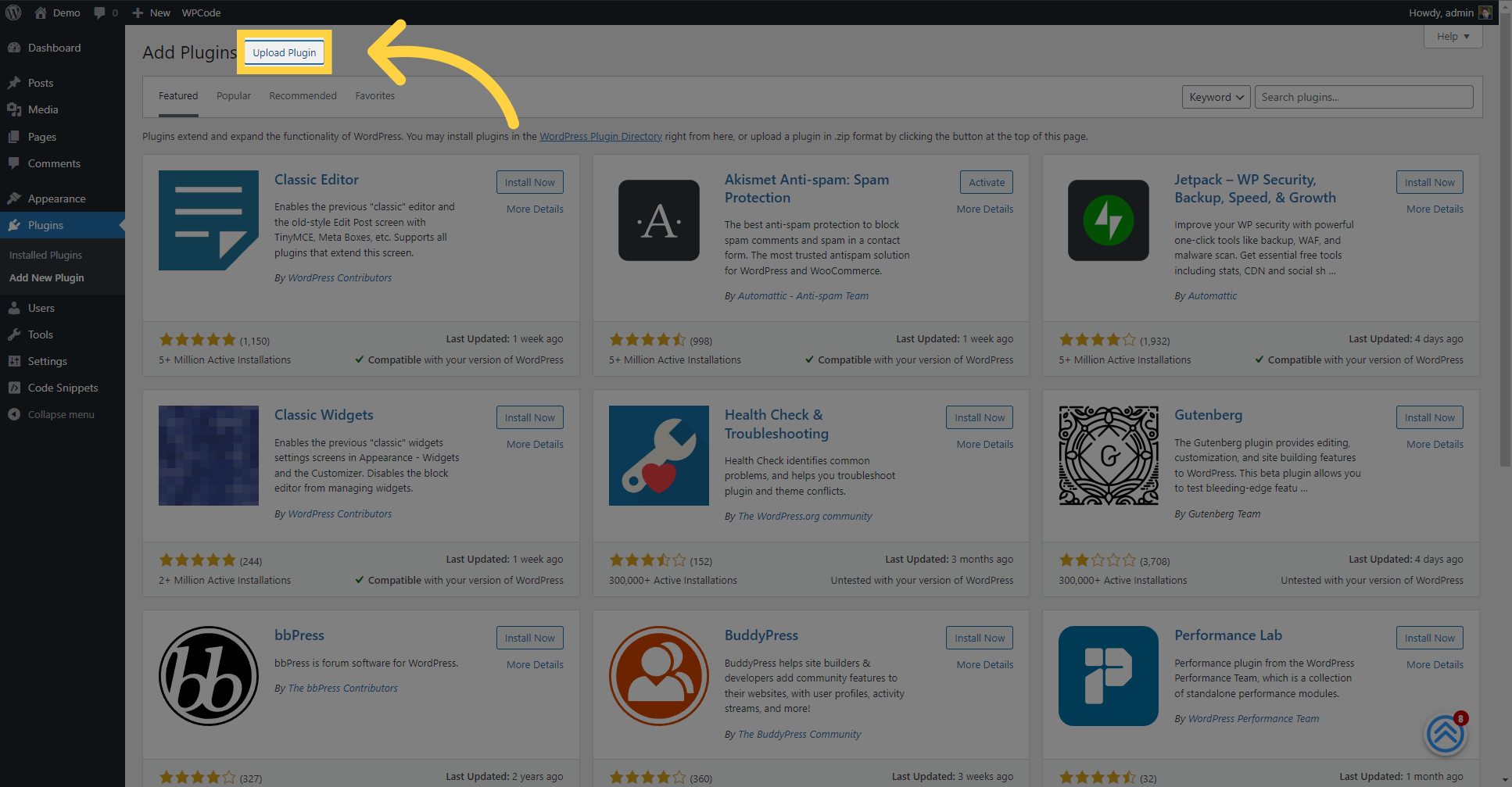Install the Classic Widgets plugin
Image resolution: width=1512 pixels, height=787 pixels.
click(529, 417)
